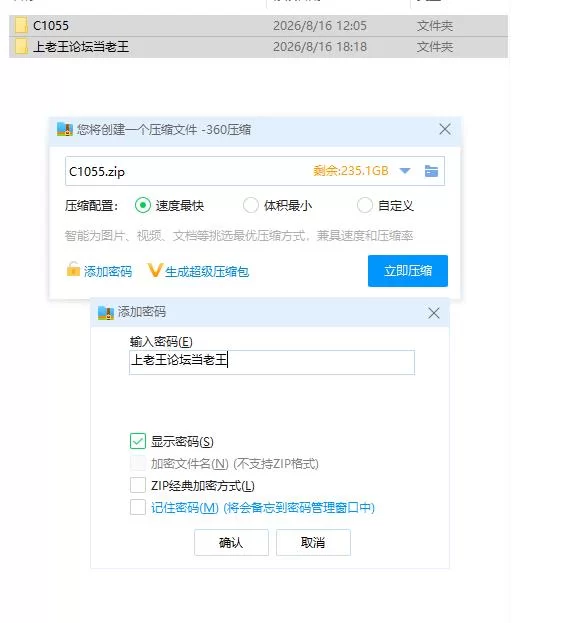
Task: Cancel the password dialog via 取消
Action: coord(313,542)
